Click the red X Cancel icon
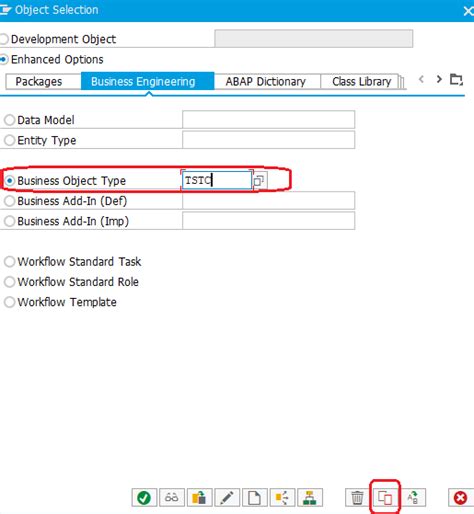Viewport: 474px width, 514px height. (461, 498)
